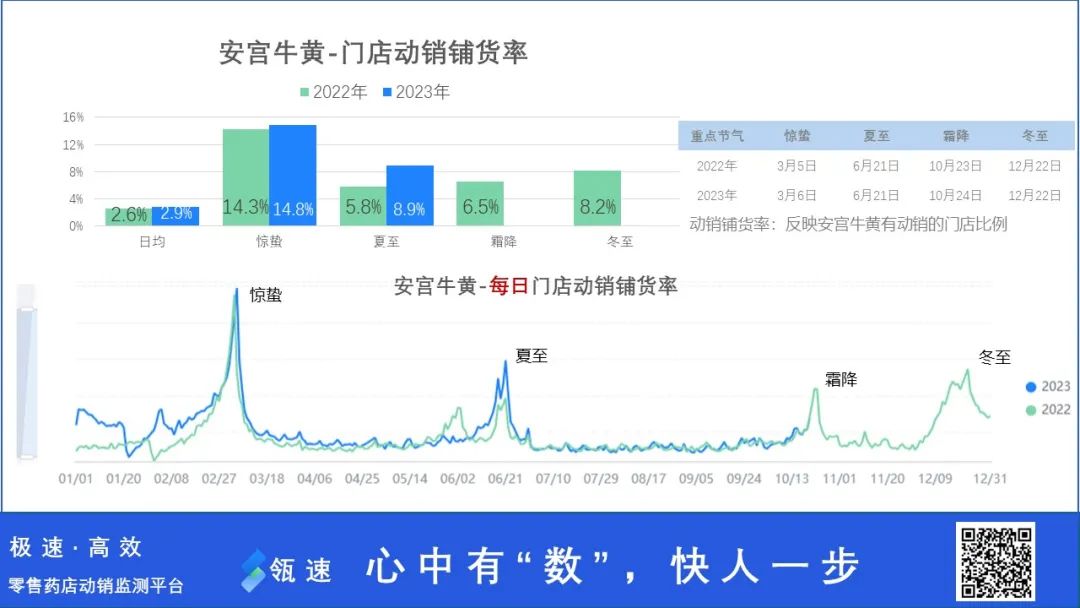1080x608 pixels.
Task: Select the 2.6% 日均 bar
Action: 129,217
